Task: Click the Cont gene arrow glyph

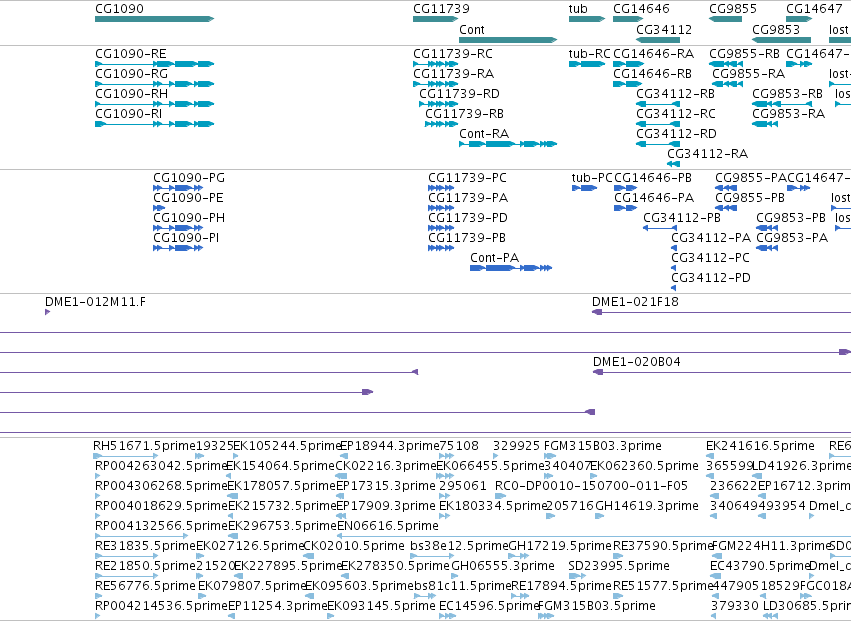Action: click(508, 40)
